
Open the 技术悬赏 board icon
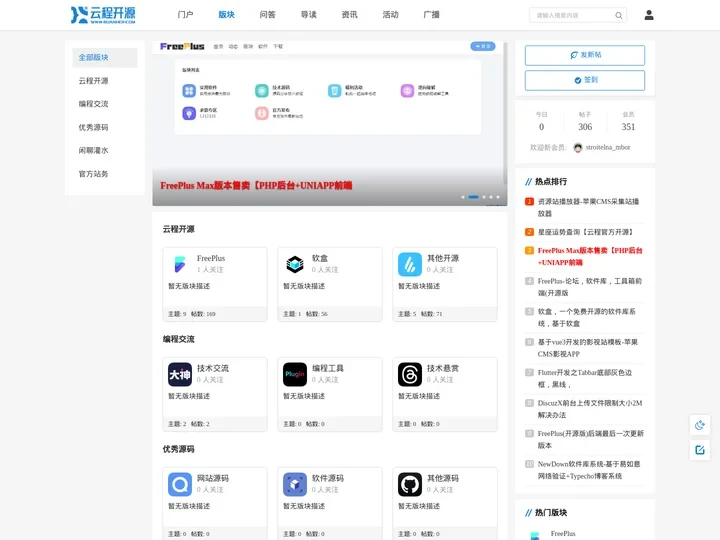[410, 374]
